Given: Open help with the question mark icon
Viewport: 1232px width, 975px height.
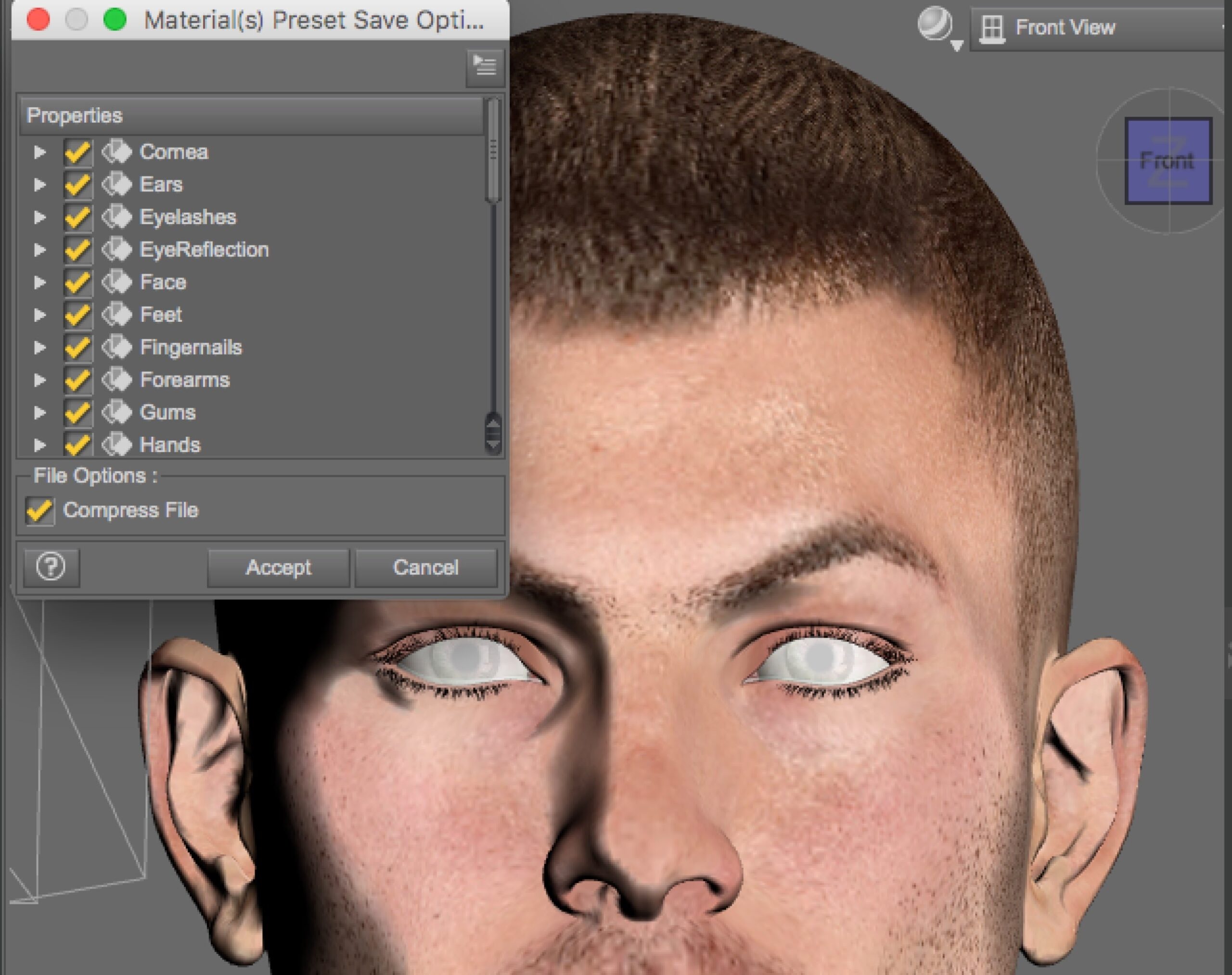Looking at the screenshot, I should tap(51, 568).
